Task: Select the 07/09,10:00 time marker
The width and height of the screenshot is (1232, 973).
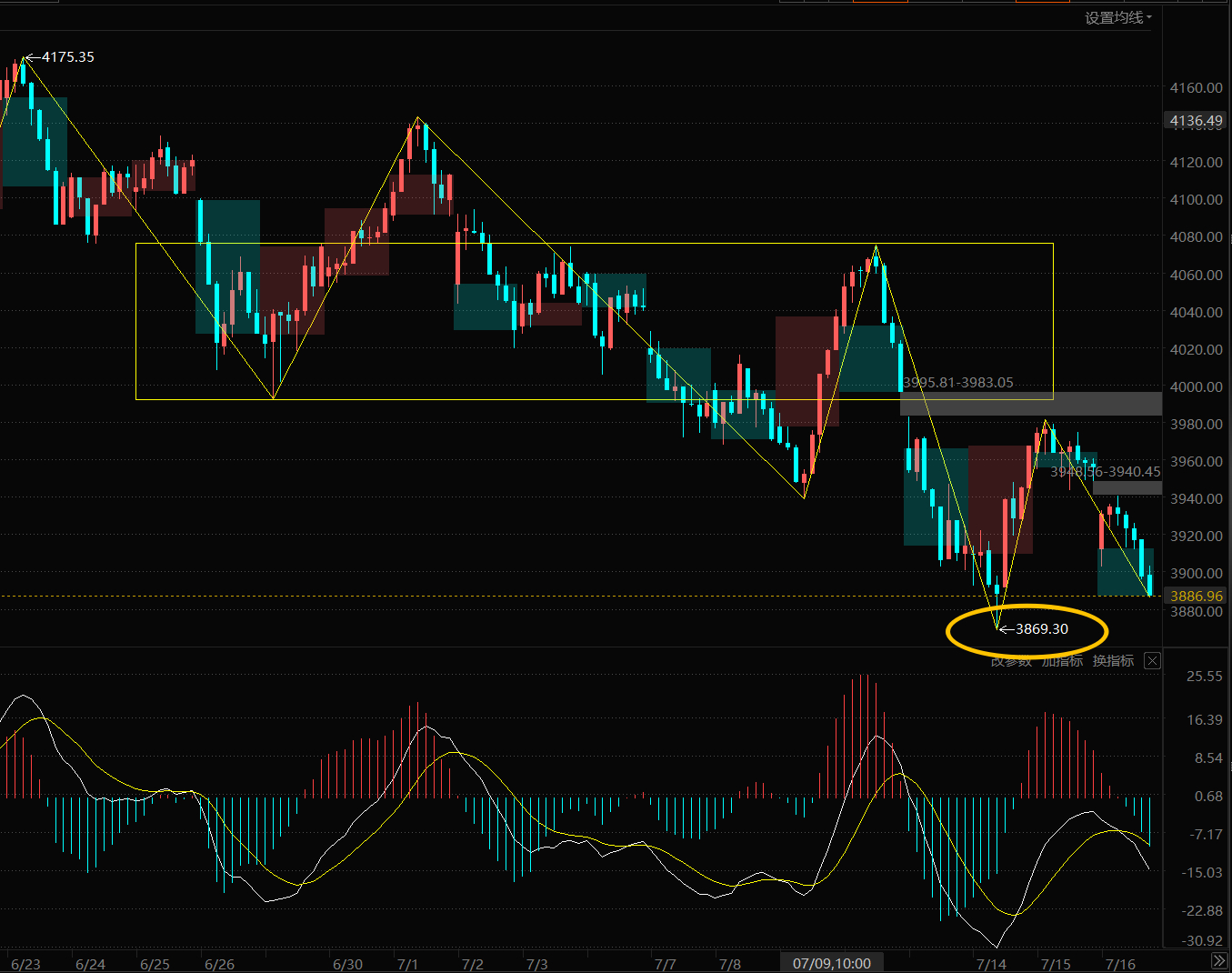Action: [x=832, y=963]
